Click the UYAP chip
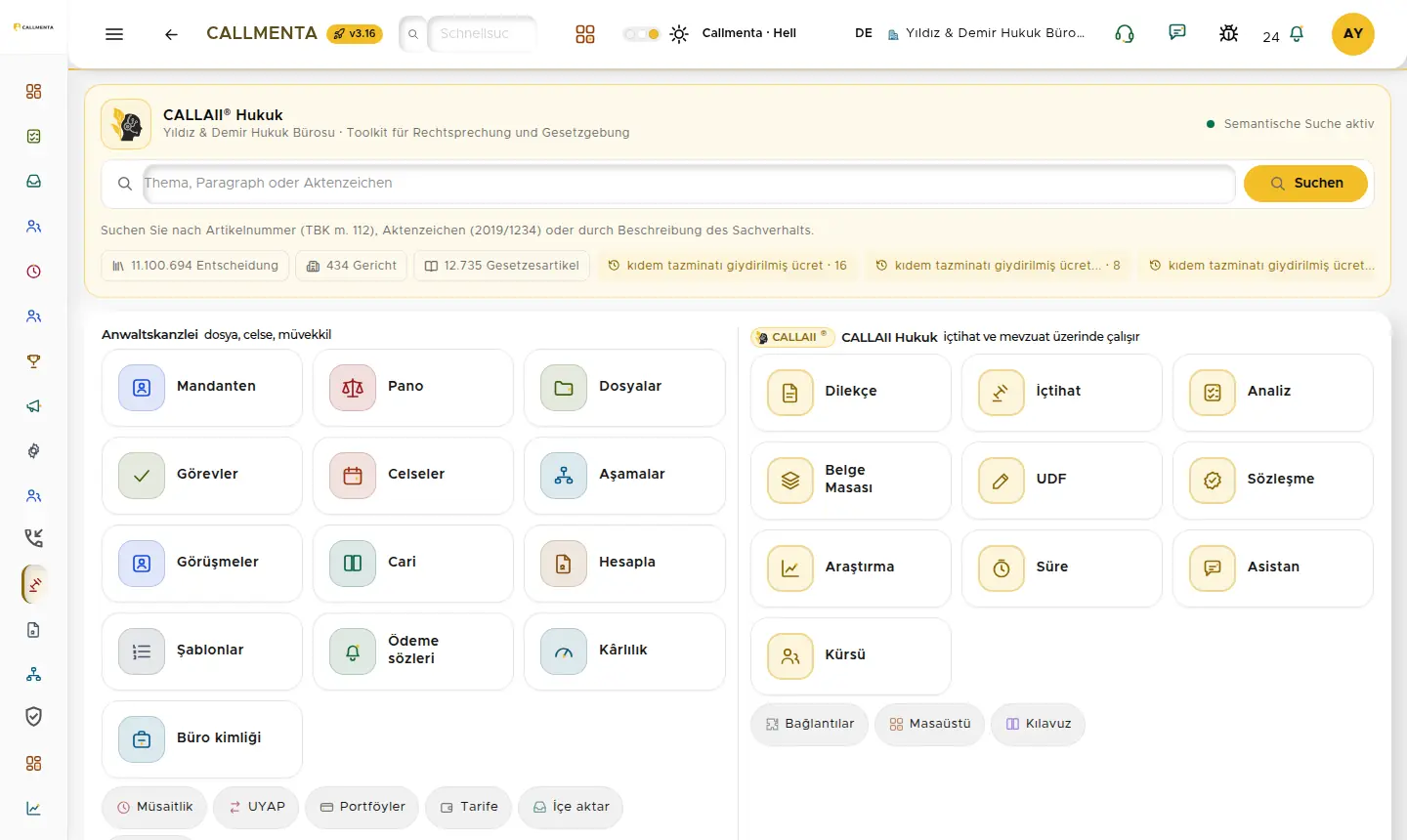1407x840 pixels. 256,808
